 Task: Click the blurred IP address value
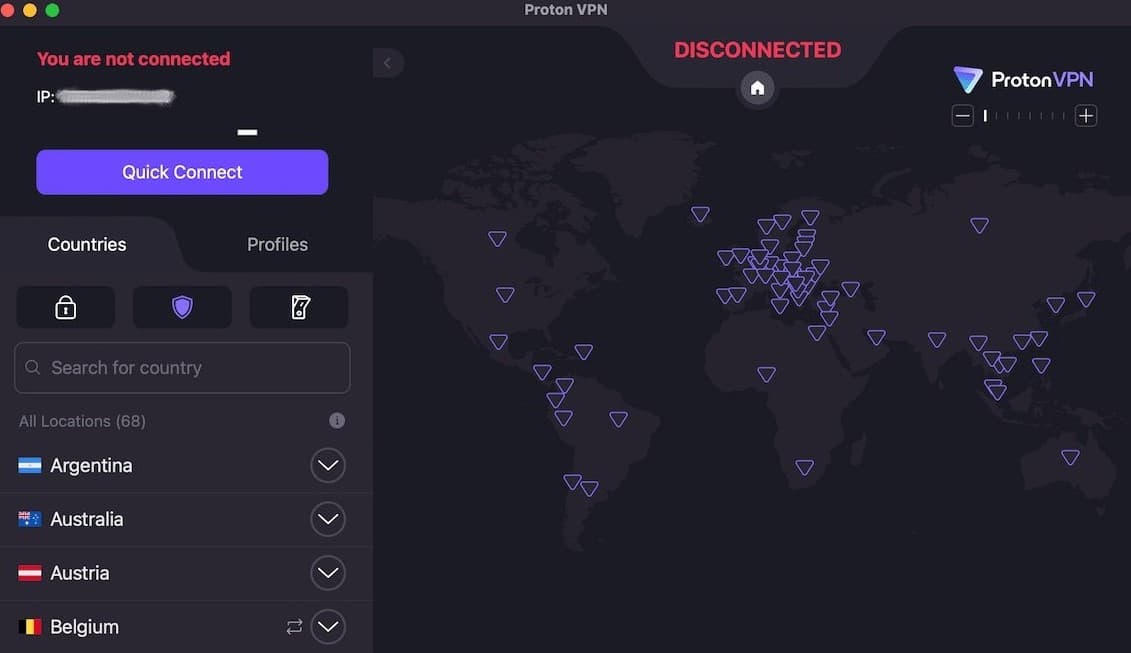click(115, 96)
